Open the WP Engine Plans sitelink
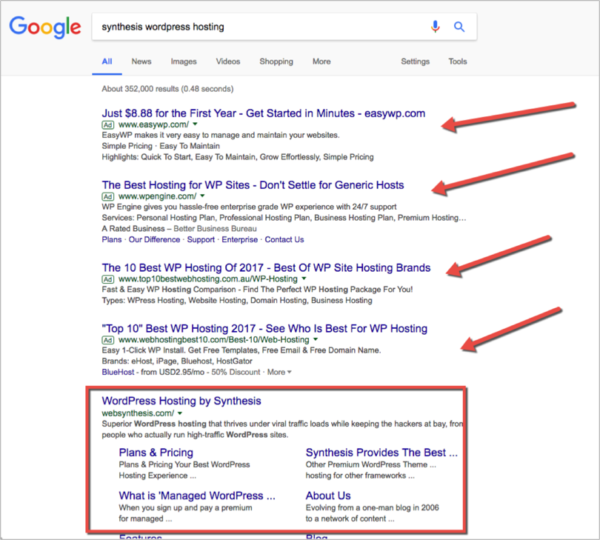This screenshot has height=540, width=600. click(x=112, y=240)
